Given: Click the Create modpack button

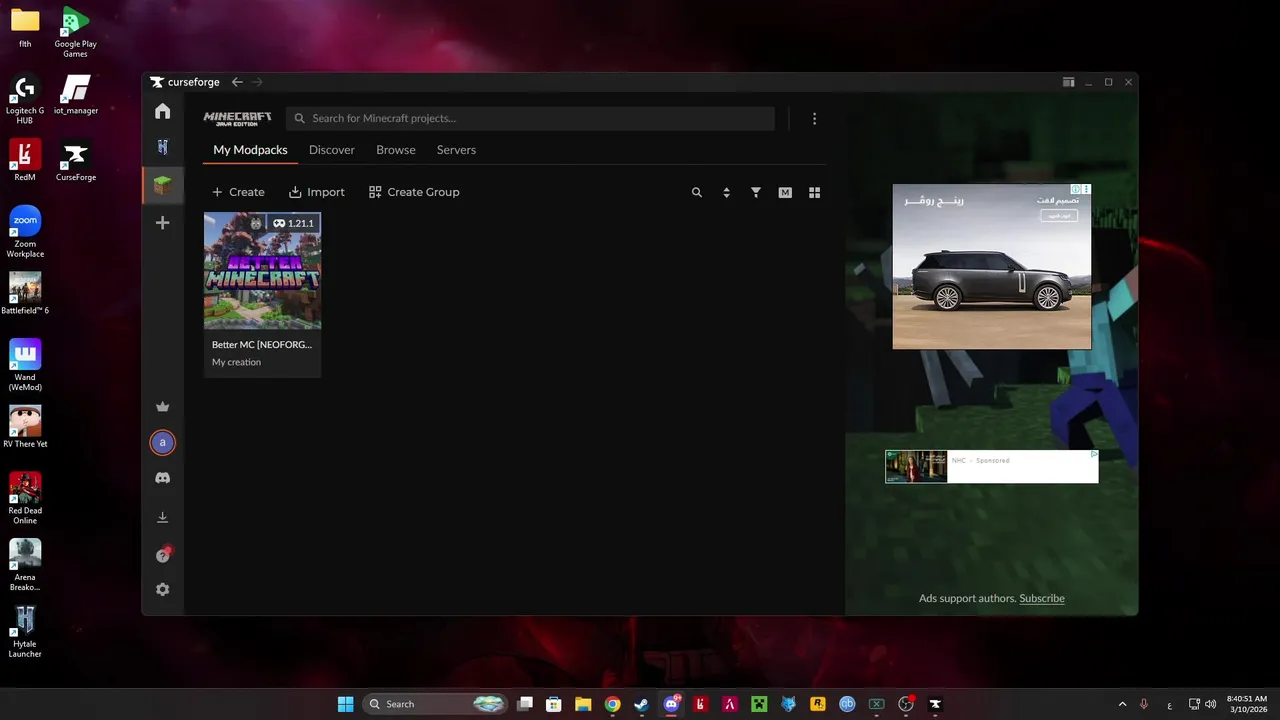Looking at the screenshot, I should [238, 192].
